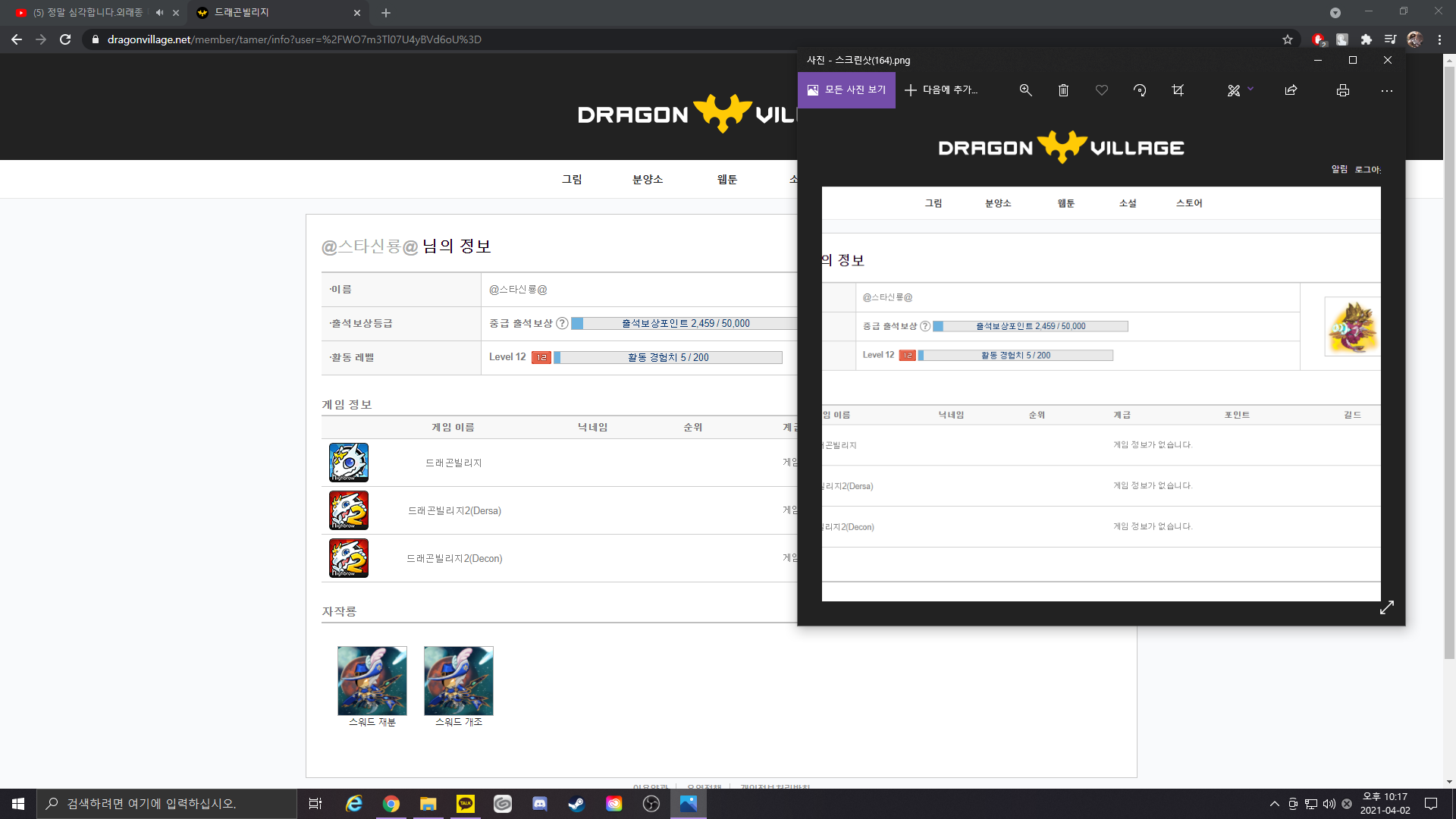Click the red Level 12 badge
Screen dimensions: 1456x819
point(541,357)
